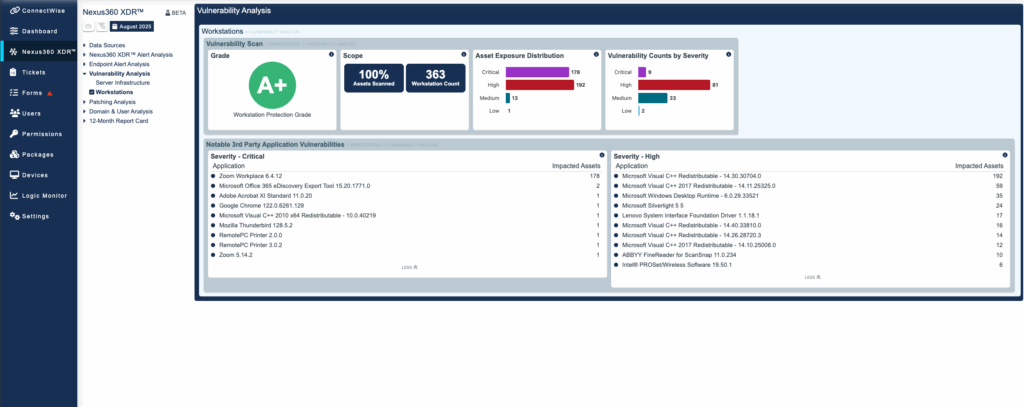1024x407 pixels.
Task: Click the Severity - Critical panel info icon
Action: pos(601,155)
